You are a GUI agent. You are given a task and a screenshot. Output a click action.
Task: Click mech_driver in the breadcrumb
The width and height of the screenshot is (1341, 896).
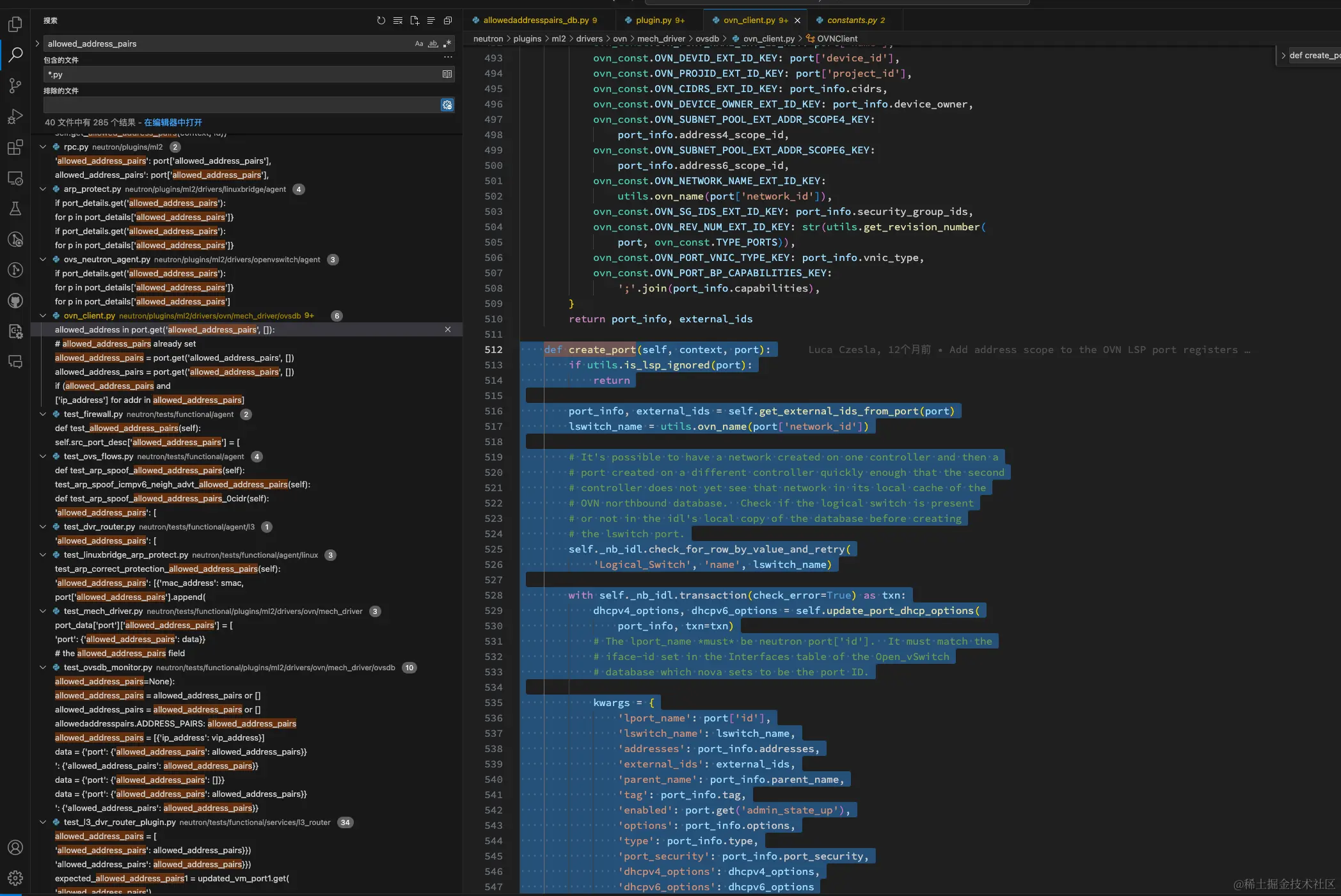click(661, 39)
